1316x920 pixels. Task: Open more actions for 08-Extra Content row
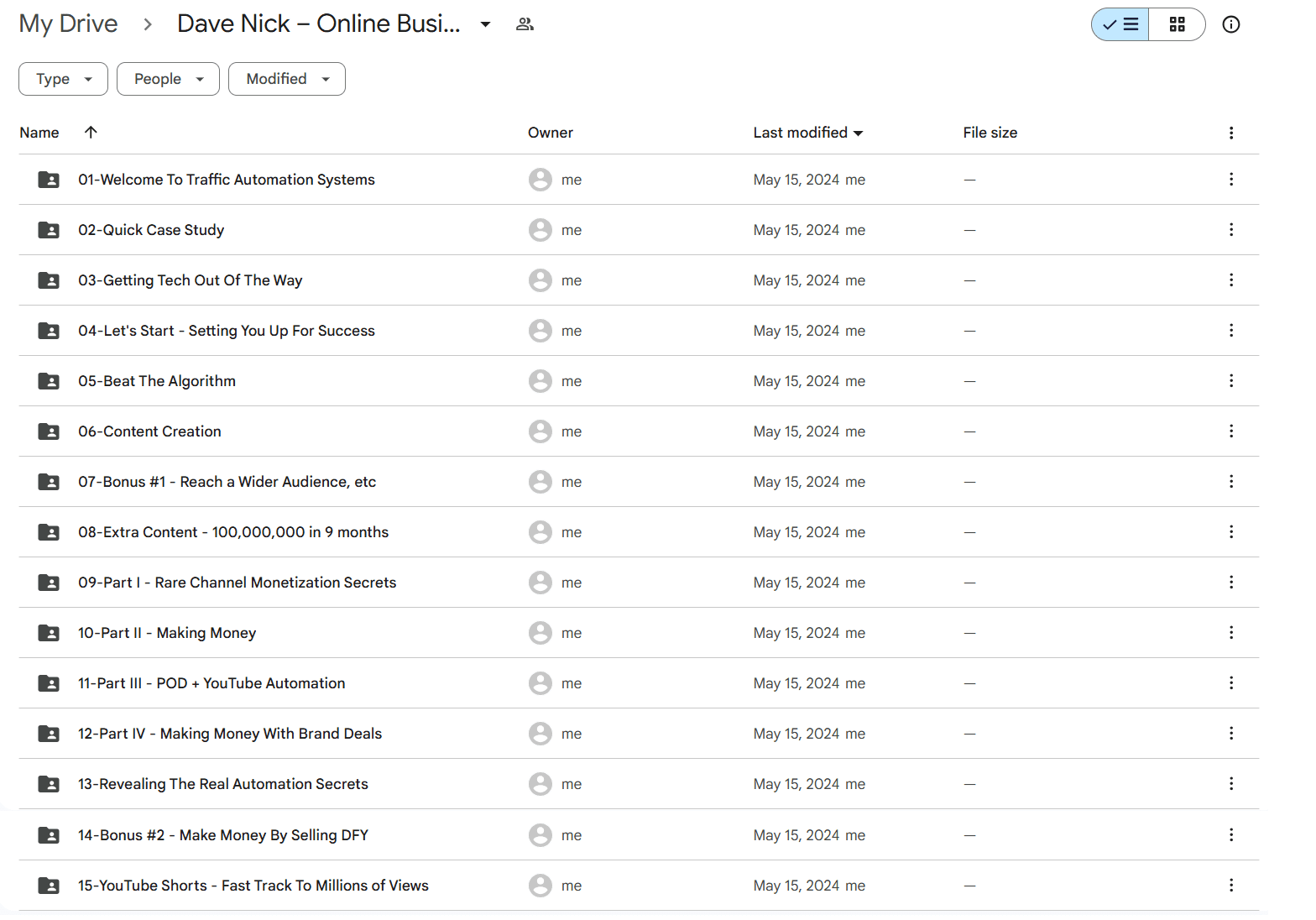(x=1231, y=531)
